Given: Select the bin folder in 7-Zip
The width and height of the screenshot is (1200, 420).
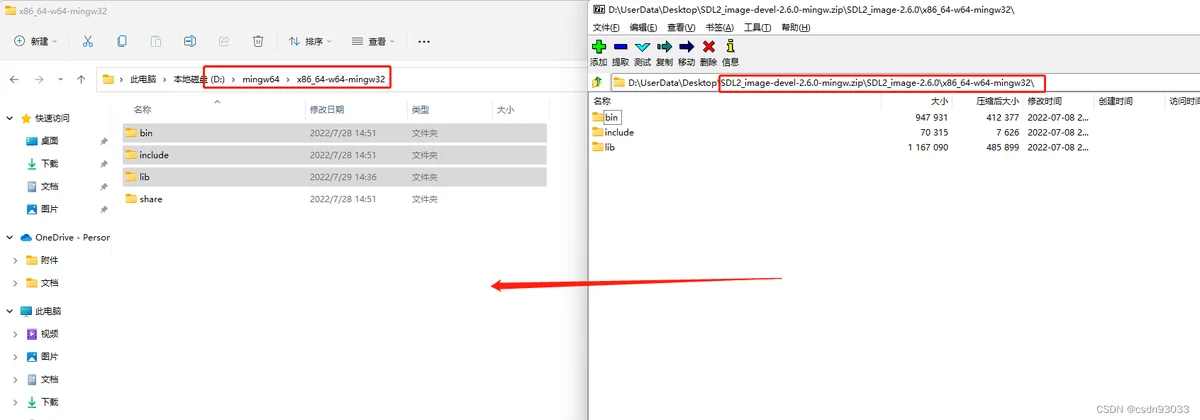Looking at the screenshot, I should 606,117.
